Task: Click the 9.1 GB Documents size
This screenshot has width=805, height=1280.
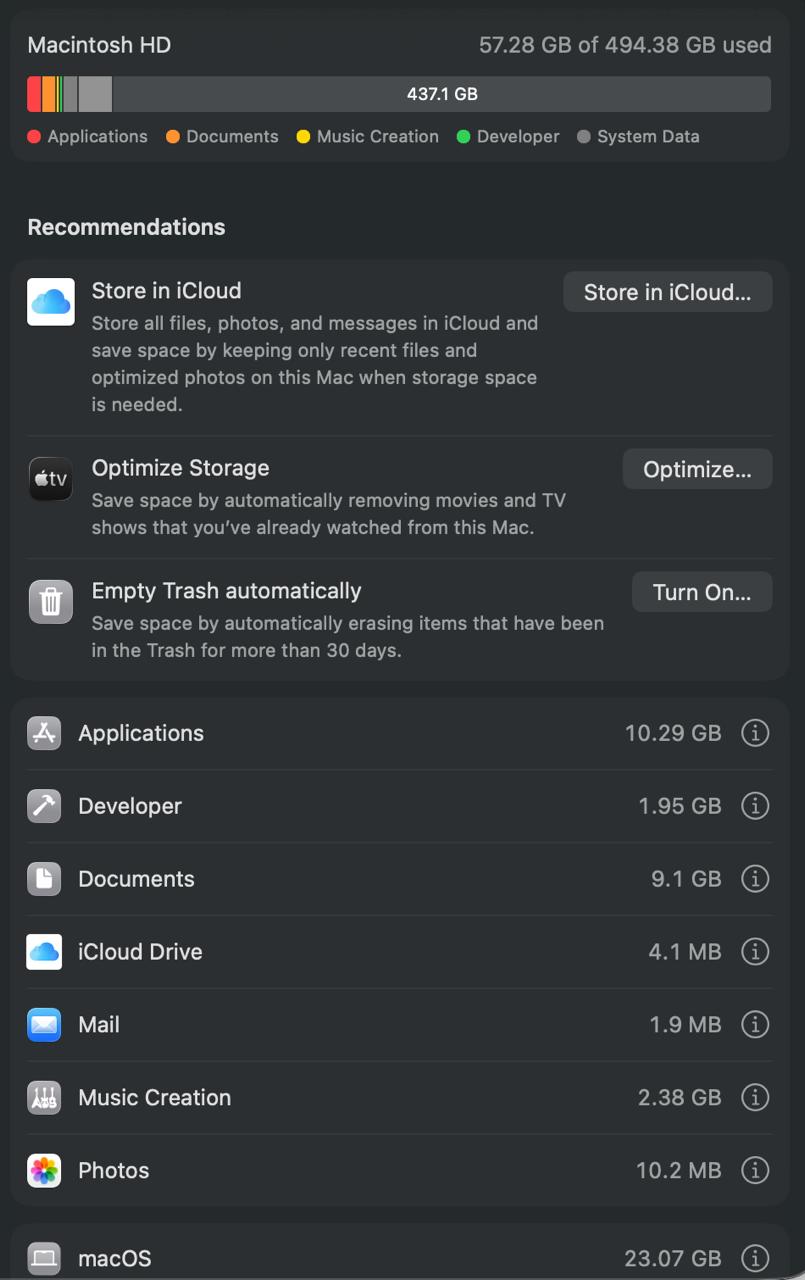Action: click(686, 879)
